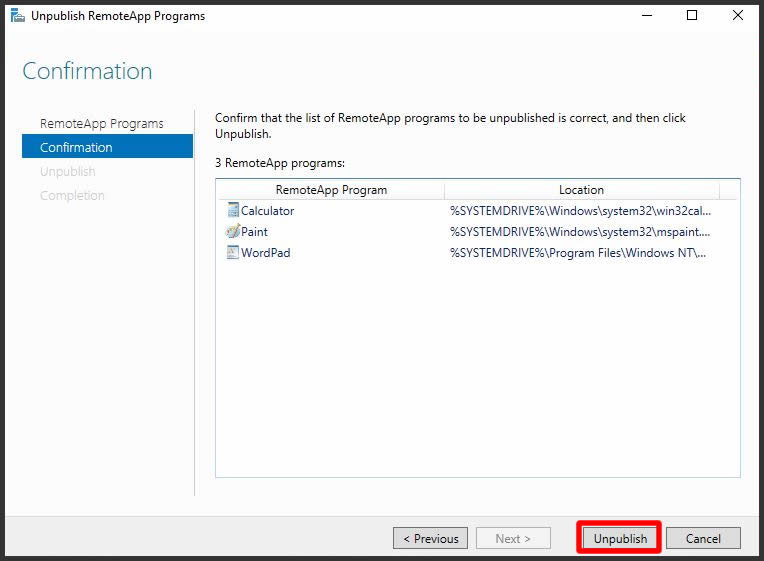Select the Unpublish step in the sidebar
The image size is (764, 561).
point(68,171)
